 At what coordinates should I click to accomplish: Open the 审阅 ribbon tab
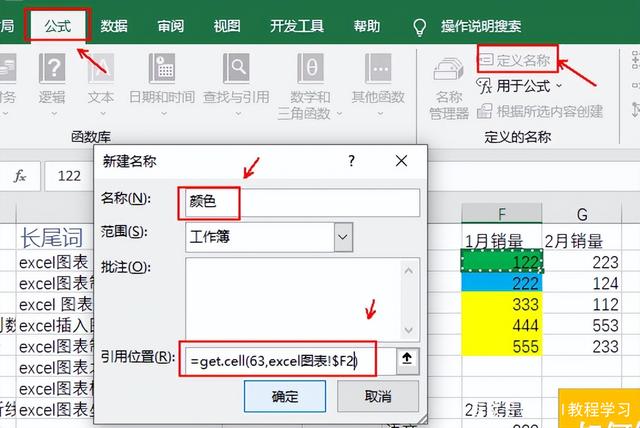pyautogui.click(x=171, y=26)
